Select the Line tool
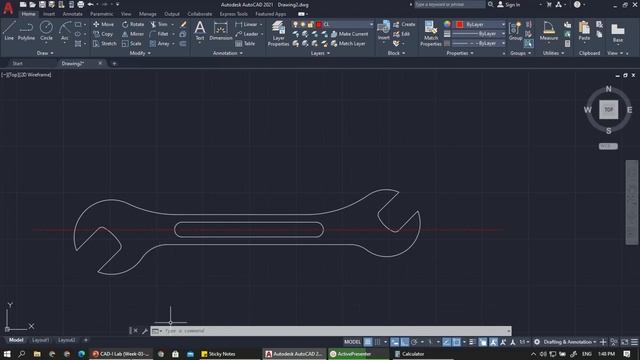 [9, 31]
